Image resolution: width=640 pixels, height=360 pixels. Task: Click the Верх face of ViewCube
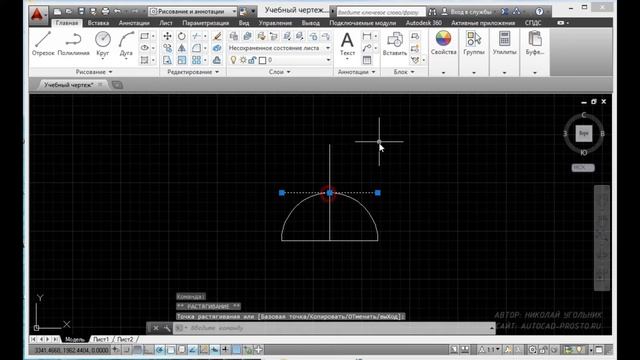click(x=584, y=133)
